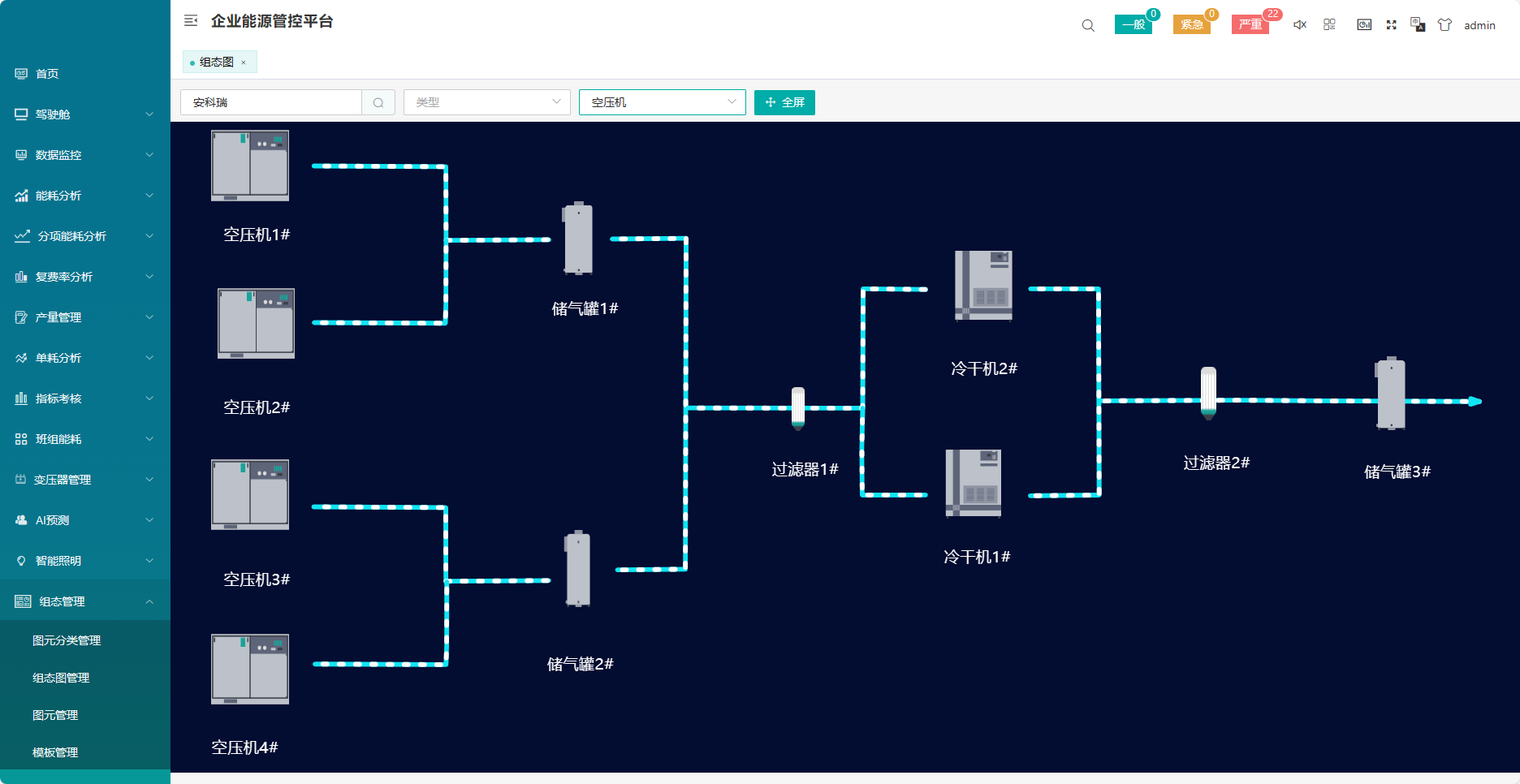The width and height of the screenshot is (1520, 784).
Task: Close the 组态图 tab
Action: (244, 62)
